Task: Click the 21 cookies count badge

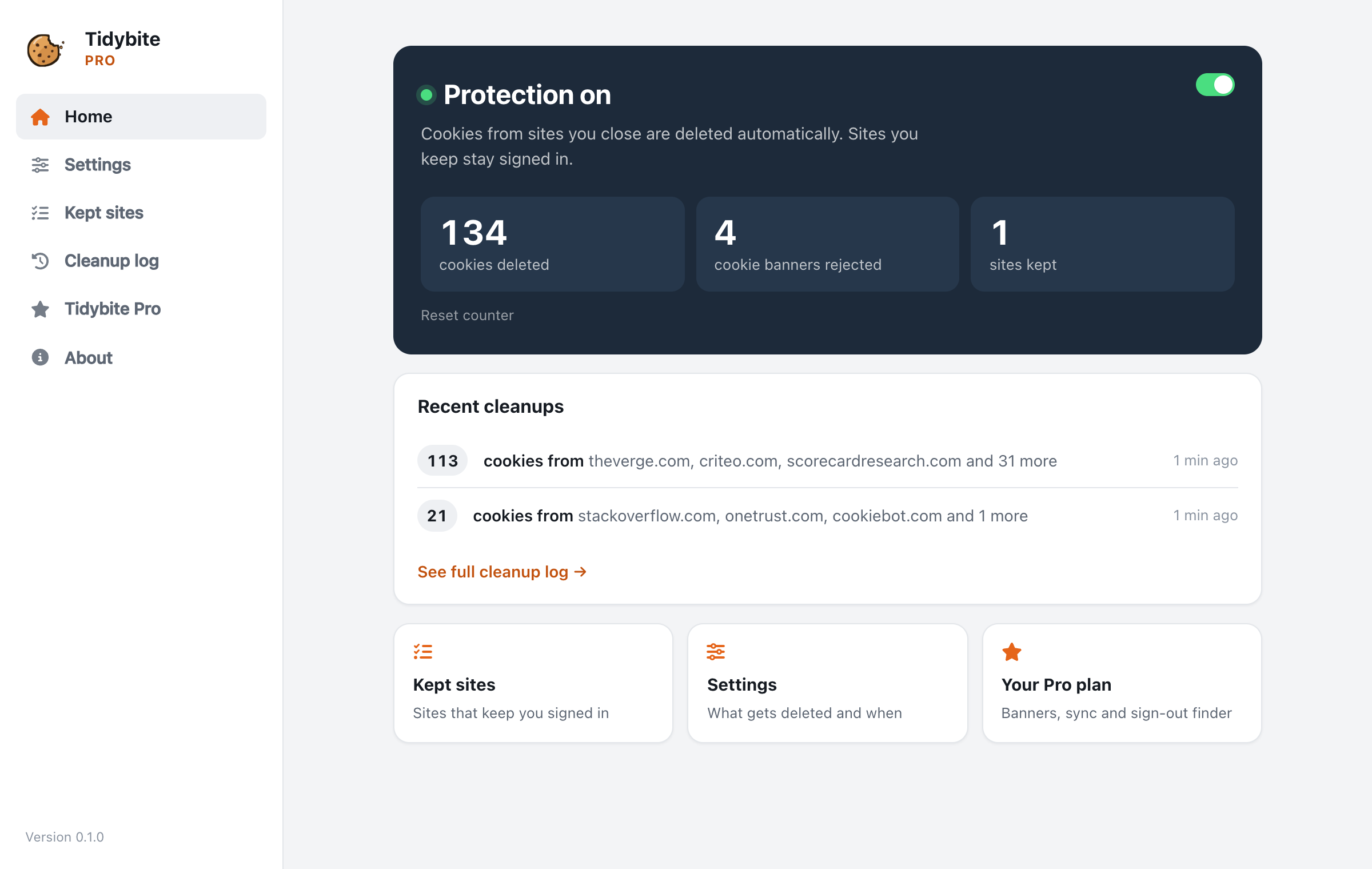Action: click(437, 516)
